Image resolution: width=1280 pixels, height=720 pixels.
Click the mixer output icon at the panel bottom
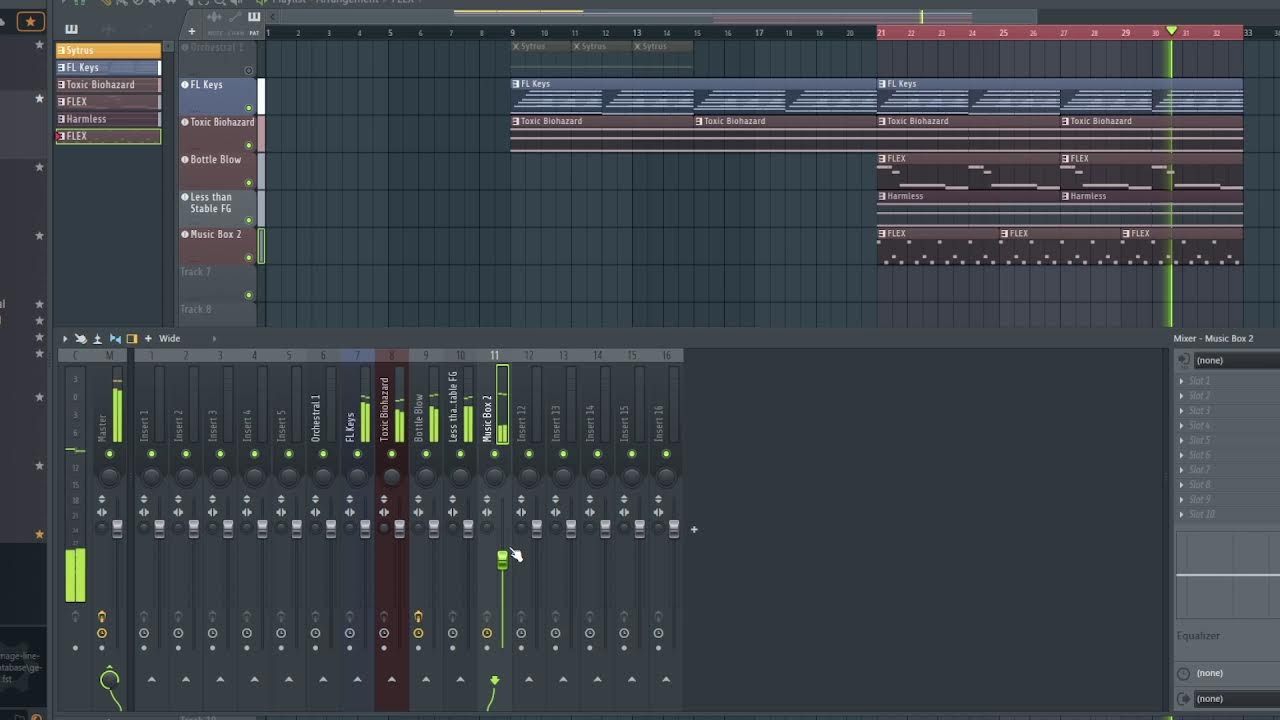tap(1184, 698)
